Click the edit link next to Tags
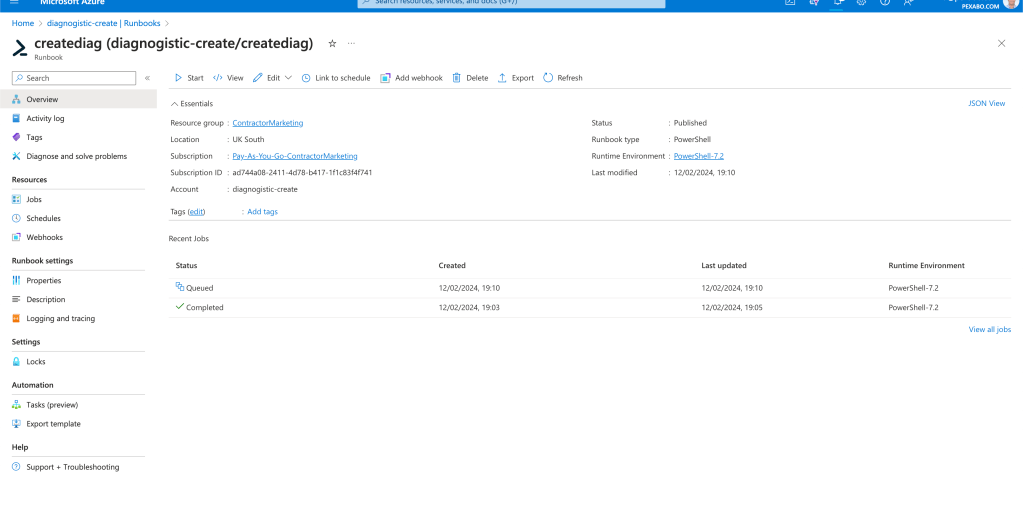Screen dimensions: 1023x509 (x=196, y=211)
